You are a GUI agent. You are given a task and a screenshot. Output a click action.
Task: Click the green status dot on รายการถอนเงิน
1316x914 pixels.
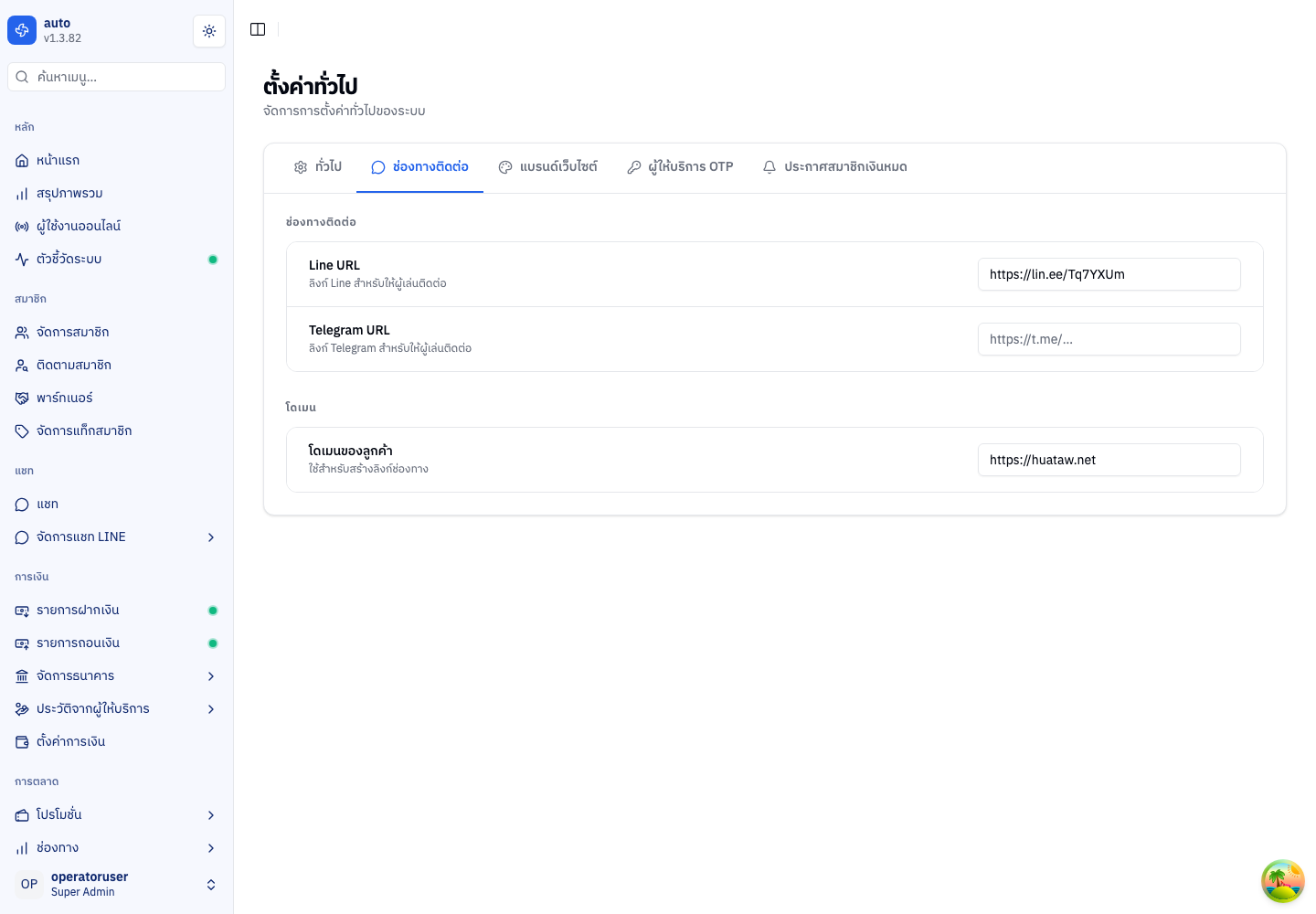tap(213, 643)
